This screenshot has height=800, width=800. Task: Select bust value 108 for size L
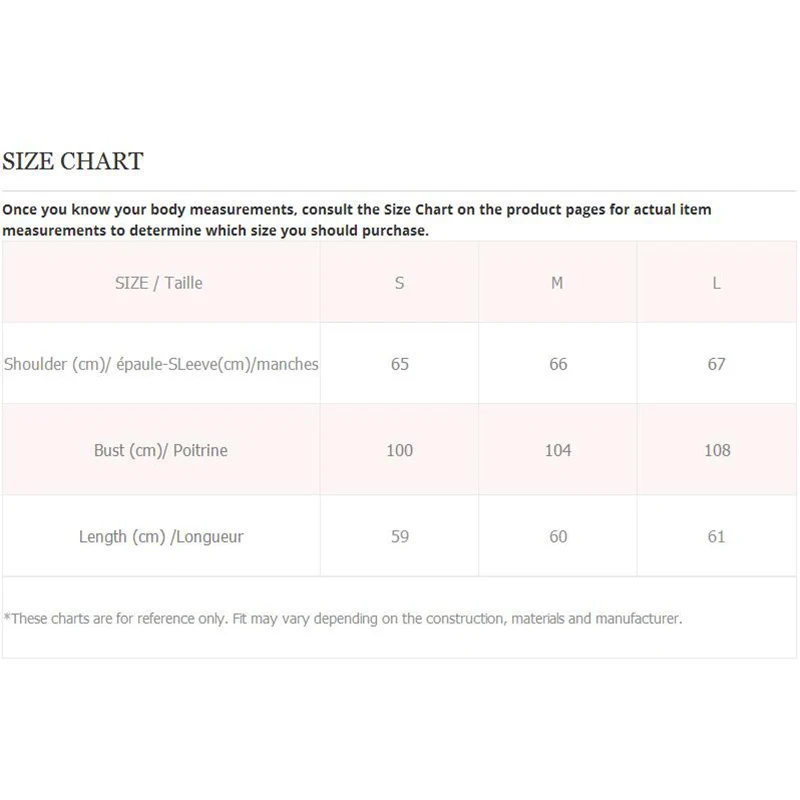tap(717, 450)
